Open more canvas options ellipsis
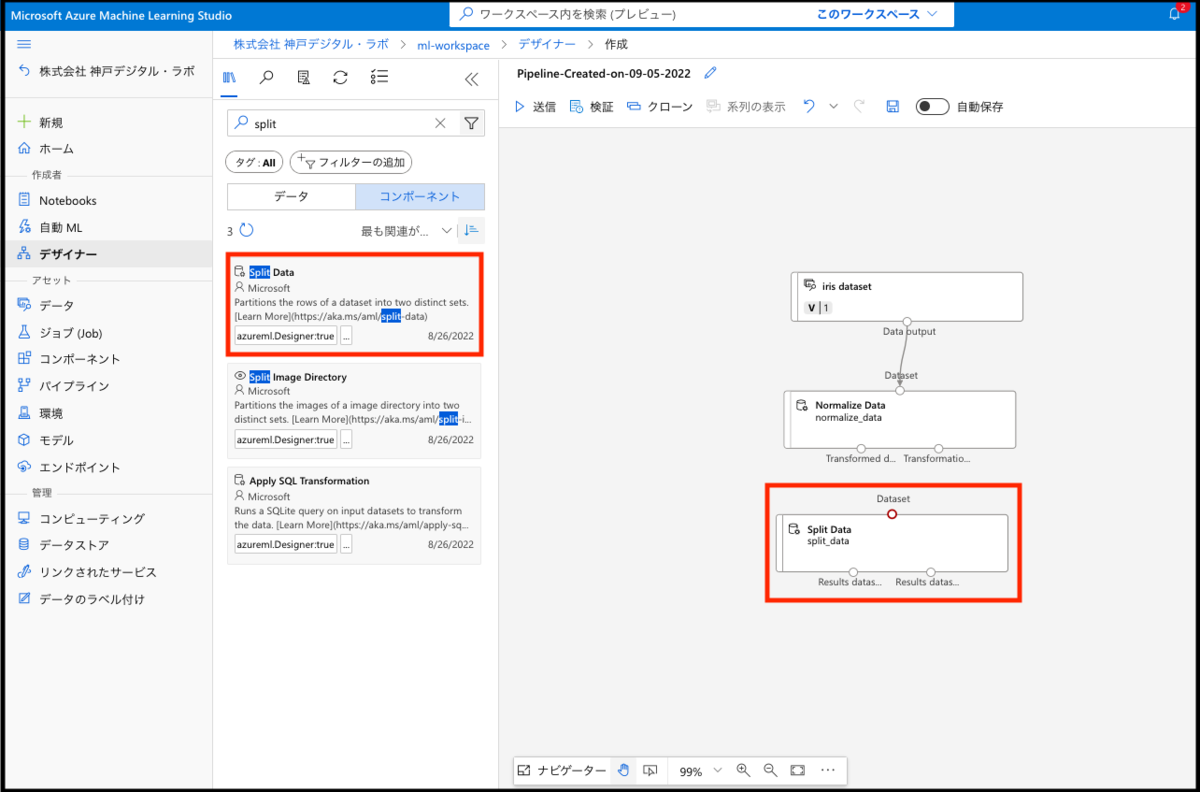This screenshot has width=1200, height=792. coord(827,770)
